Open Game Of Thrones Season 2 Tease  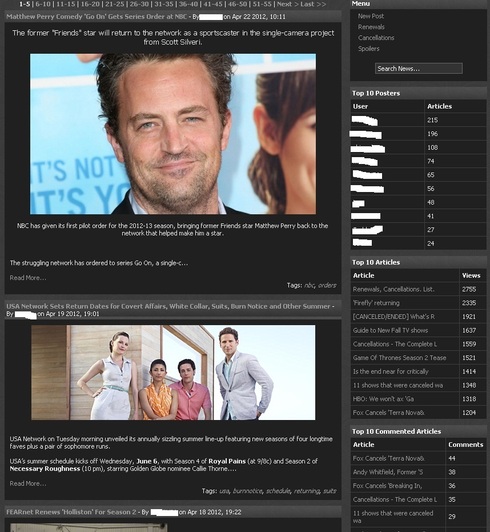coord(399,358)
